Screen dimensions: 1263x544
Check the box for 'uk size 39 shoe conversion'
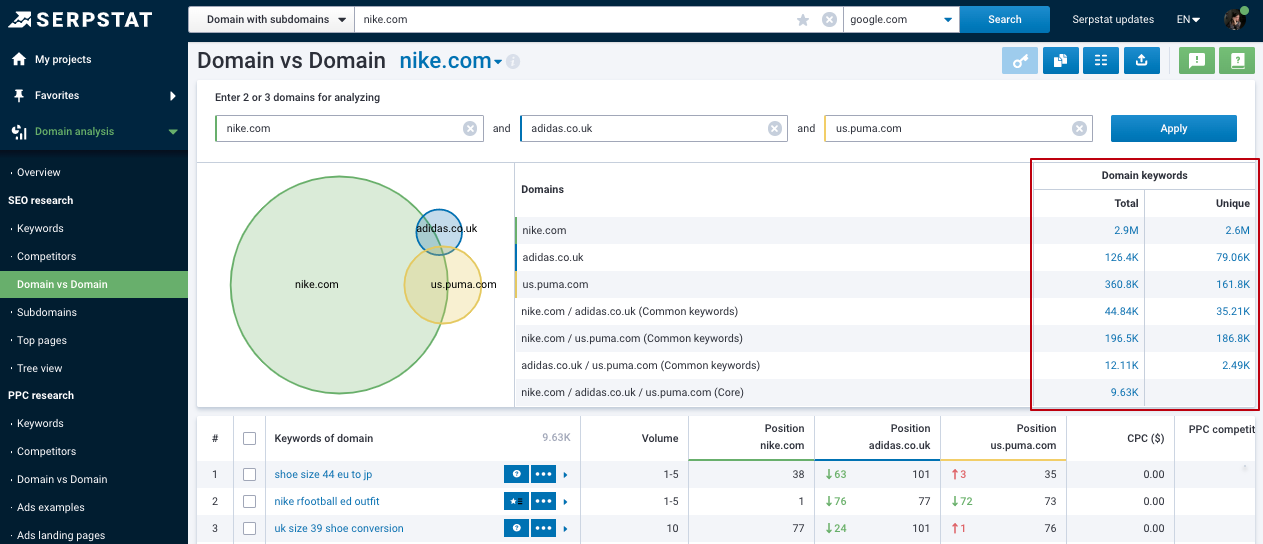point(249,528)
